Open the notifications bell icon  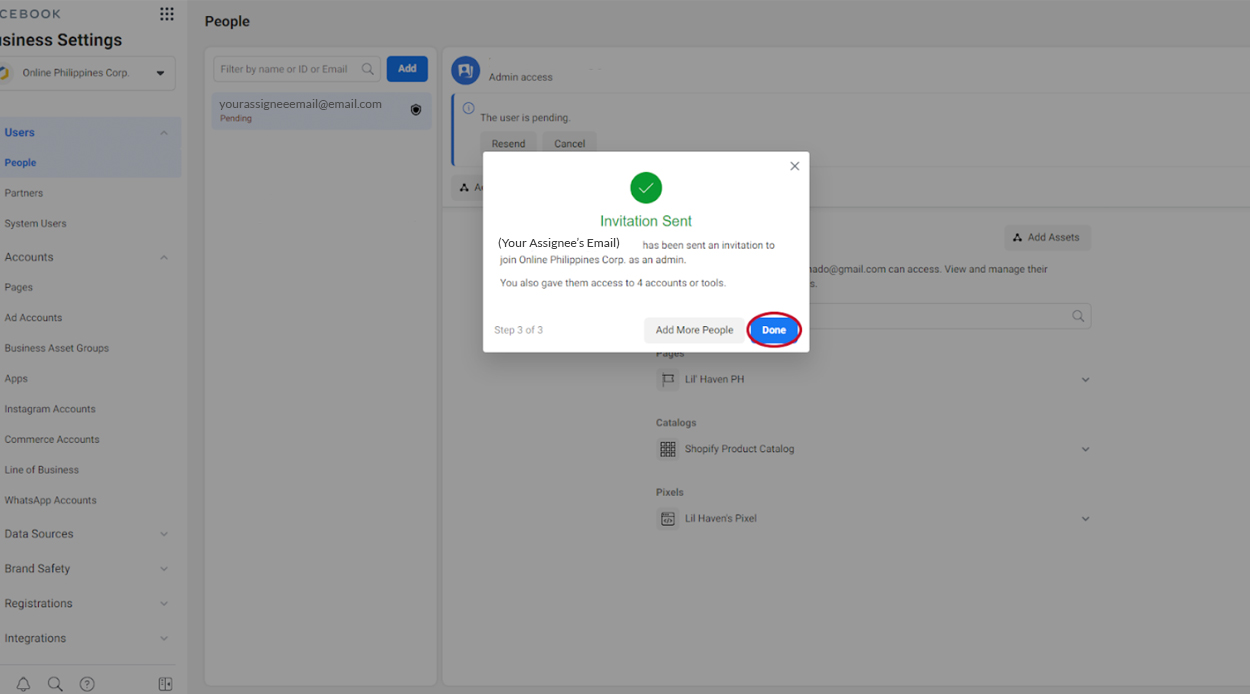point(23,684)
